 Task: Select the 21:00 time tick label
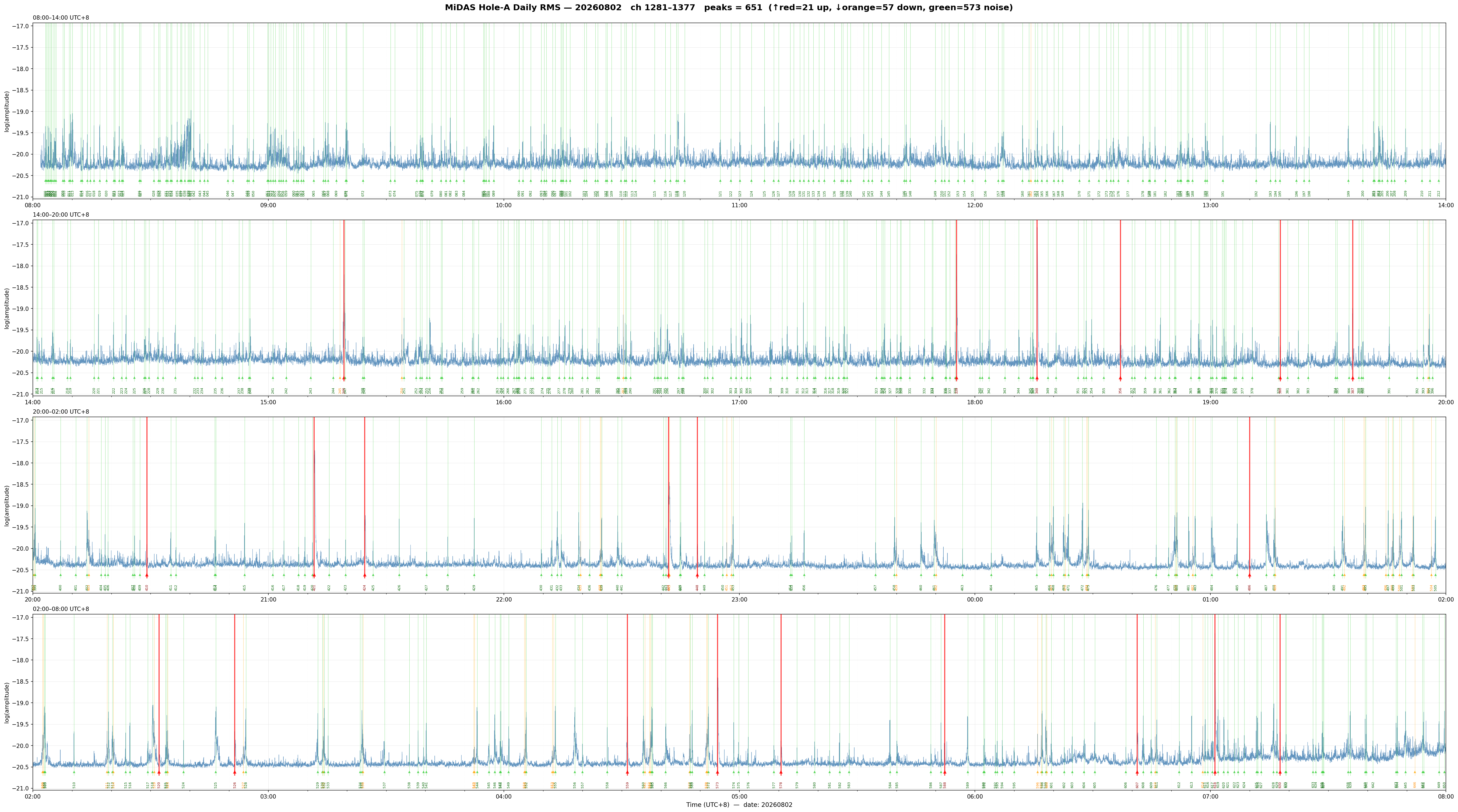pos(268,599)
